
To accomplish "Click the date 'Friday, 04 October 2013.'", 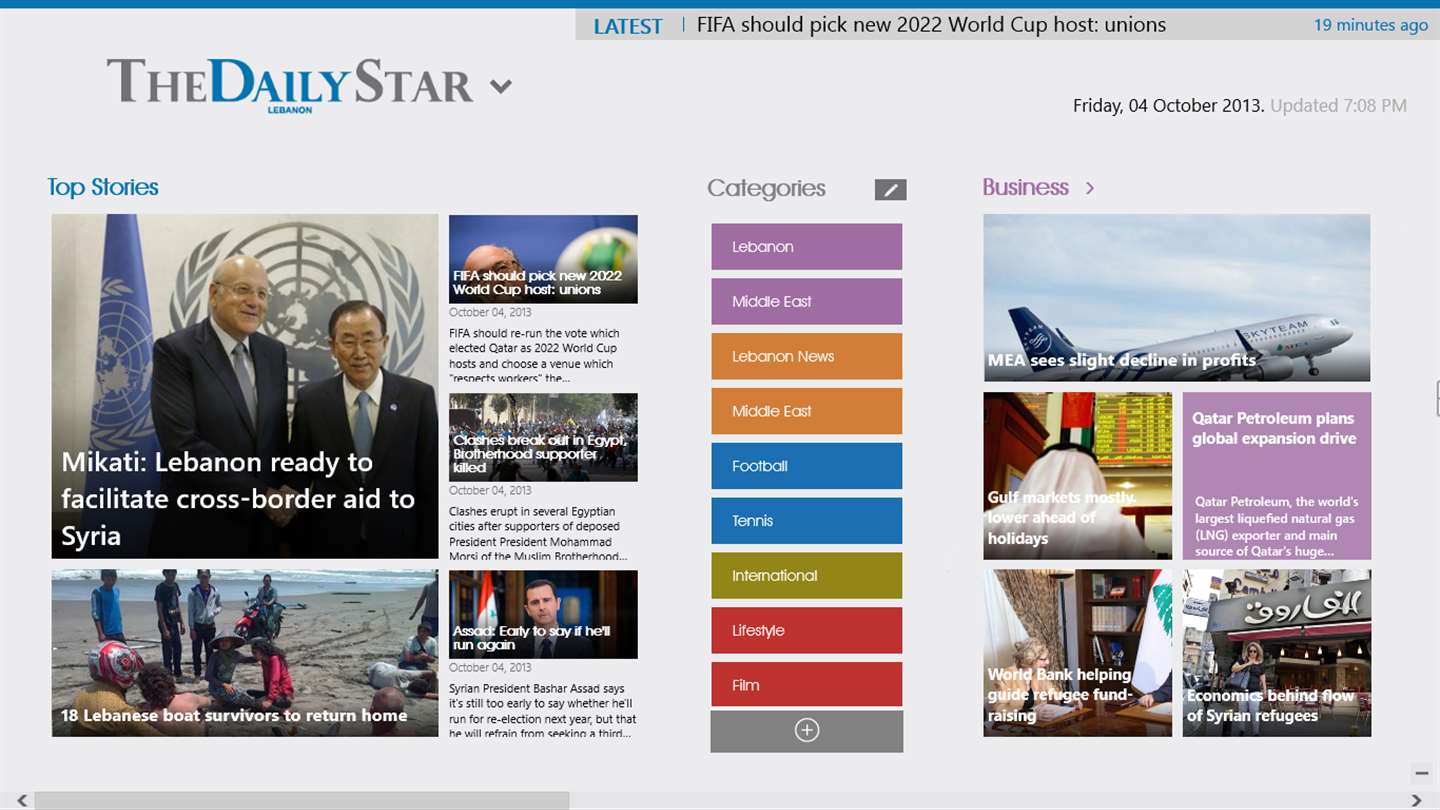I will click(1169, 105).
